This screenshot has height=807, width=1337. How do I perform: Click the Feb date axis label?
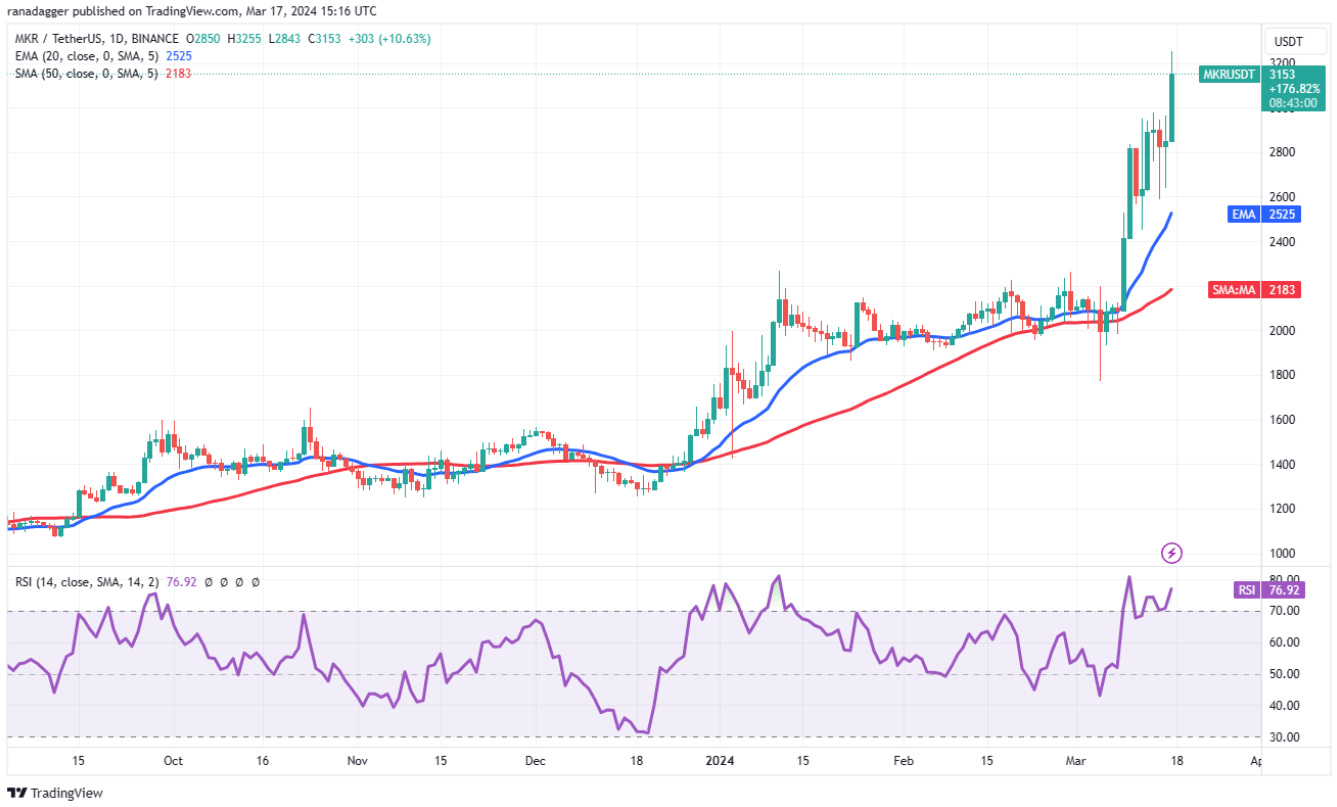903,761
